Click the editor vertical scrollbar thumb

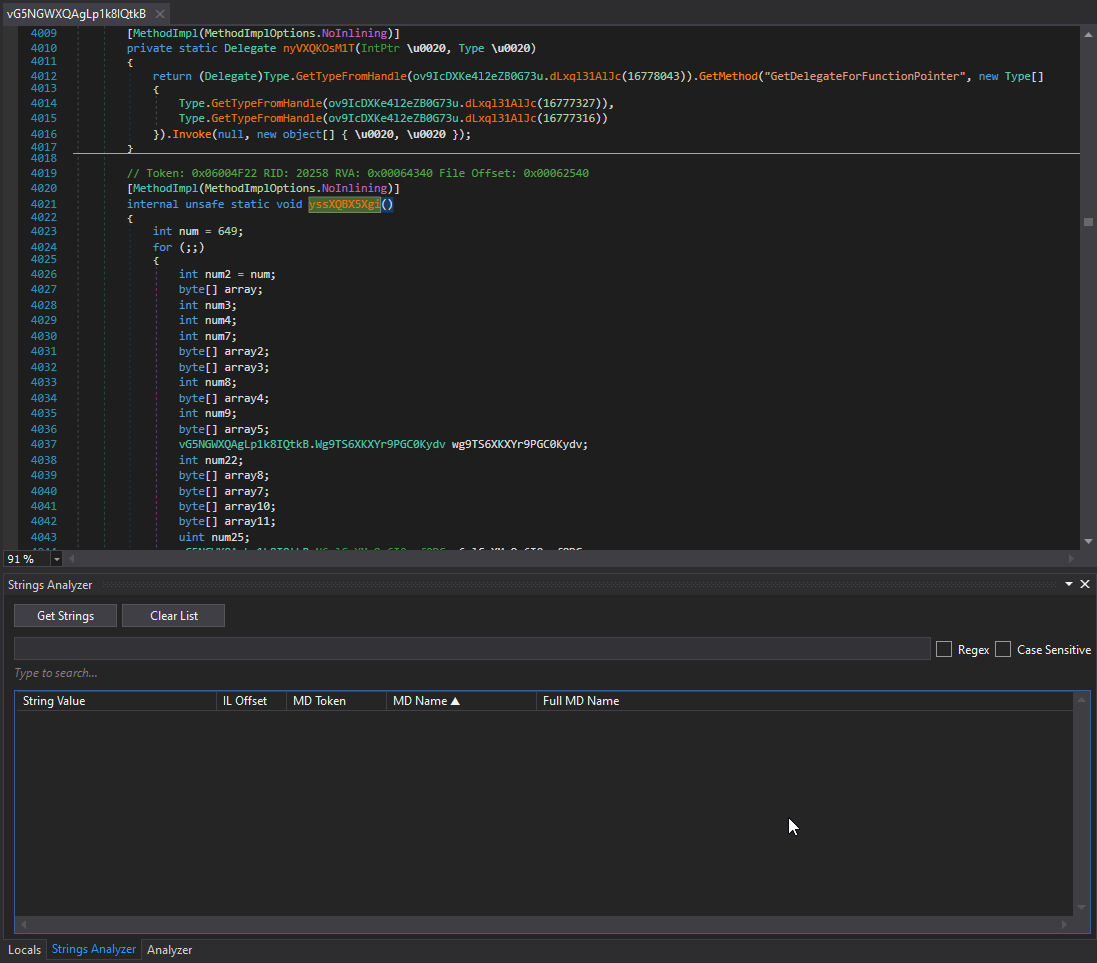point(1088,222)
